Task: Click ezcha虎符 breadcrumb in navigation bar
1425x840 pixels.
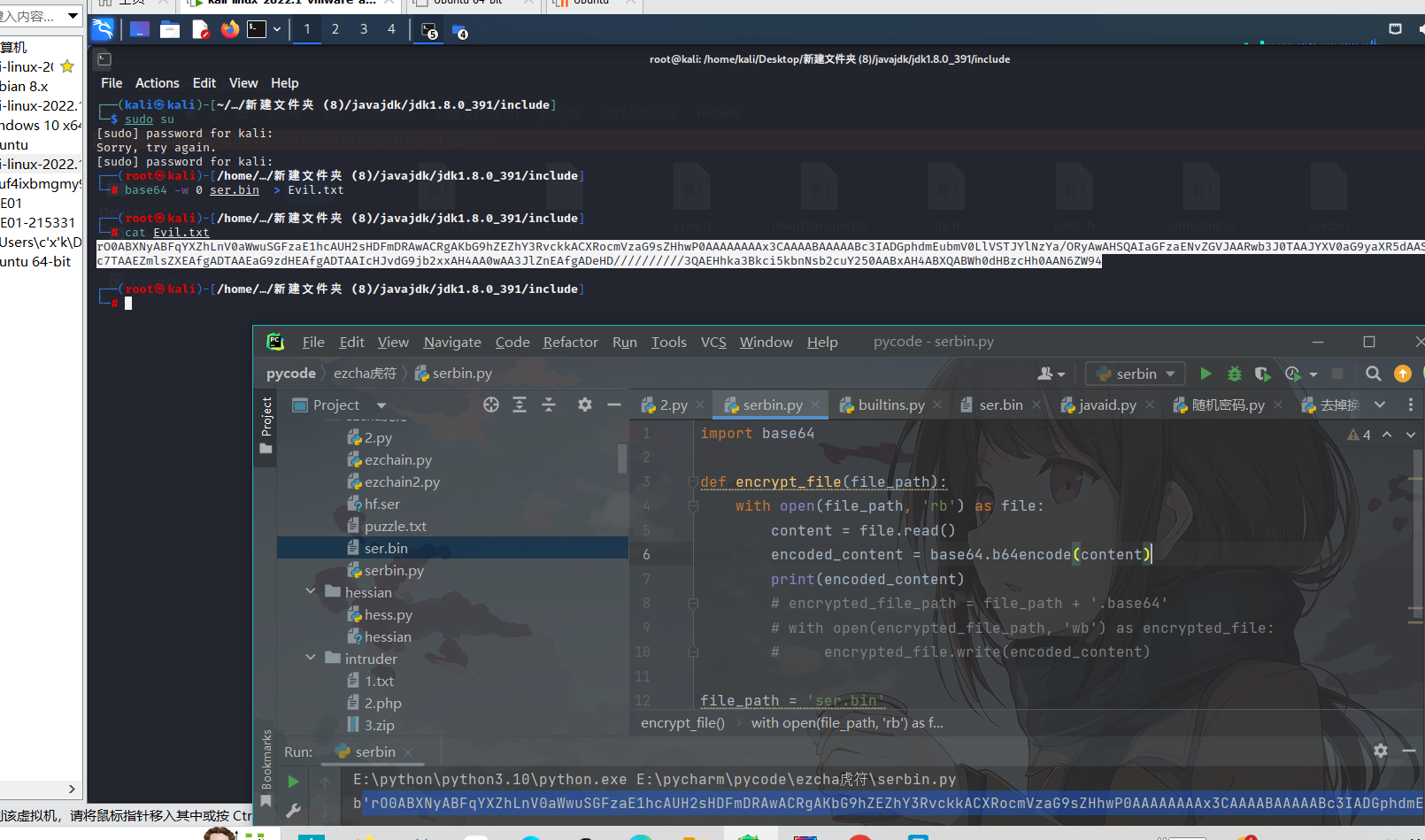Action: coord(365,374)
